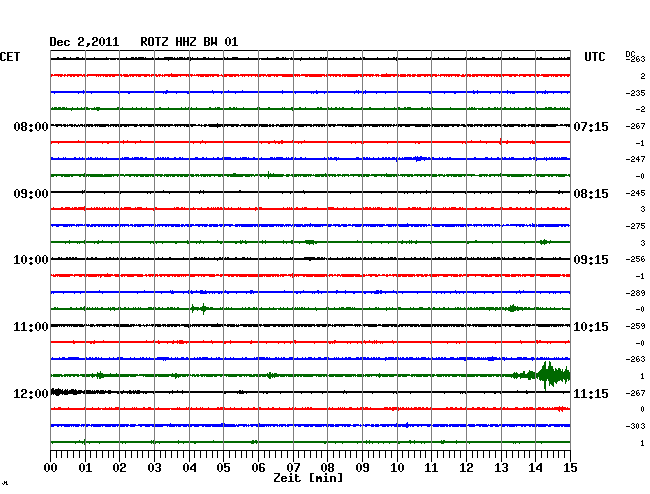
Task: Select the 09:00 CET row label
Action: coord(31,194)
